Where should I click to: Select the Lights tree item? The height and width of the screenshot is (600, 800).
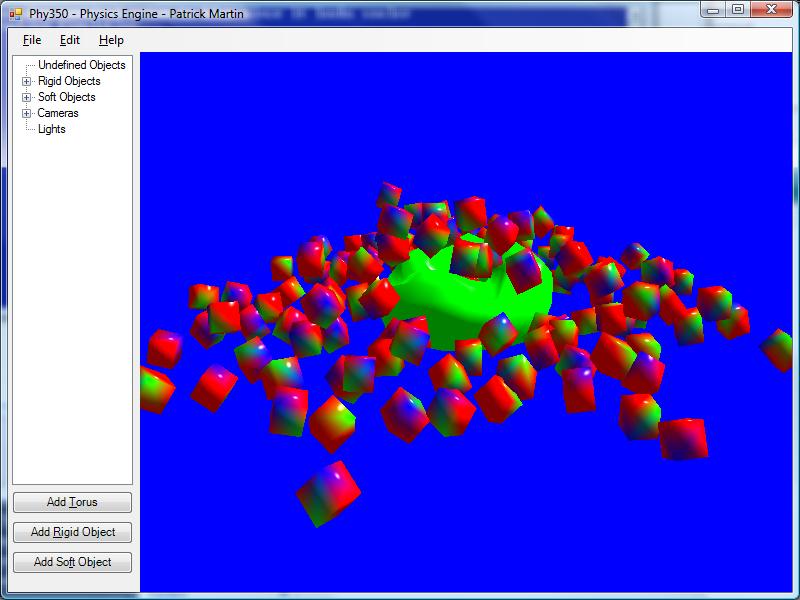pos(51,129)
